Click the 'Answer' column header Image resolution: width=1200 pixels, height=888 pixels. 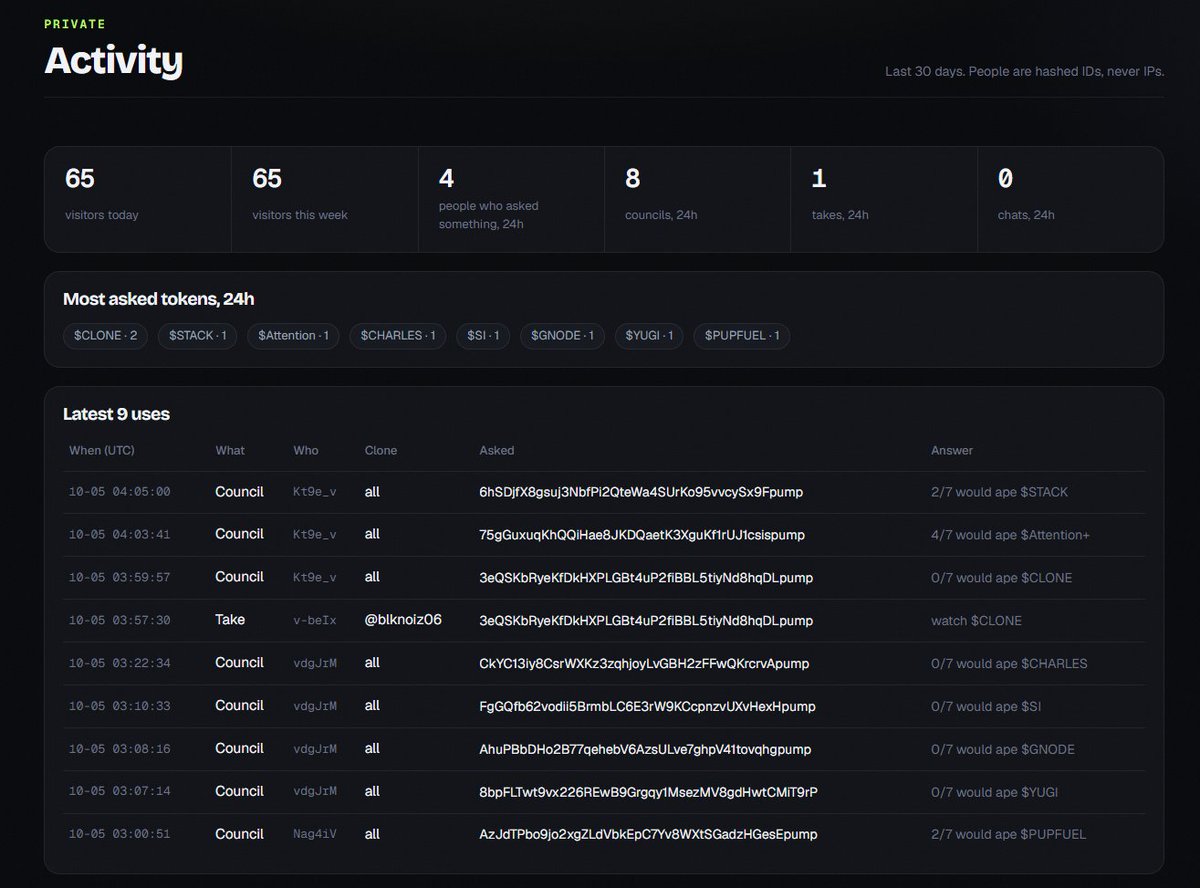coord(952,451)
